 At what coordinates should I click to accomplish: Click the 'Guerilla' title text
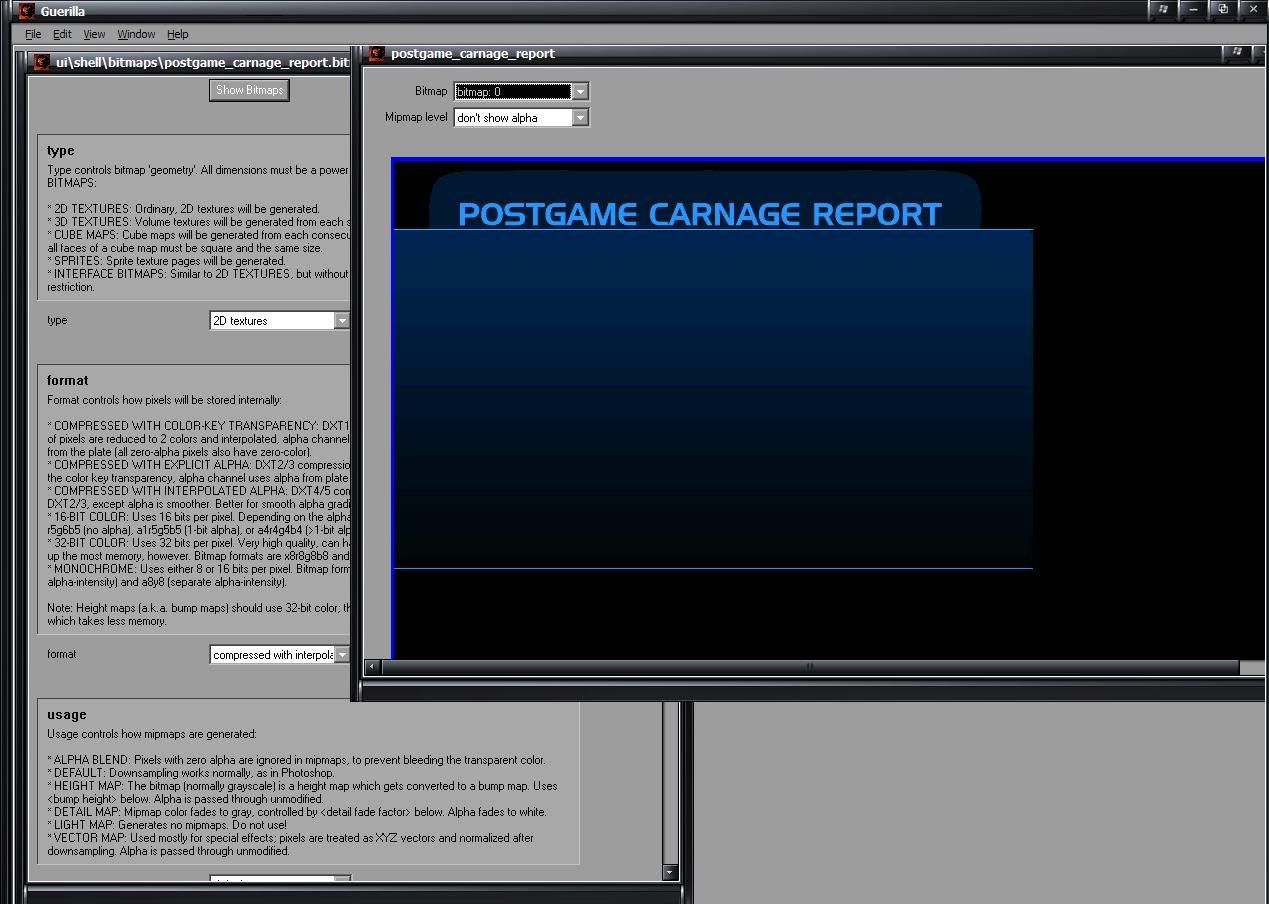pyautogui.click(x=63, y=11)
